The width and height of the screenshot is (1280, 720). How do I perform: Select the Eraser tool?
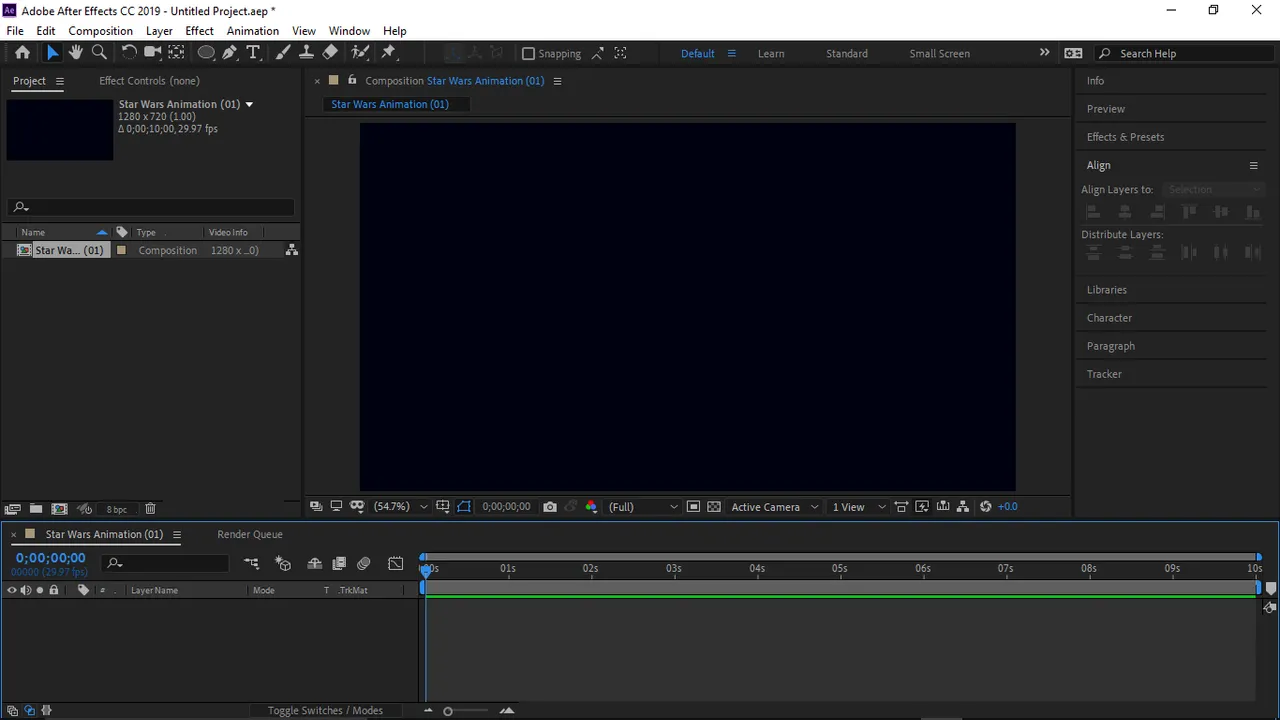pos(330,53)
